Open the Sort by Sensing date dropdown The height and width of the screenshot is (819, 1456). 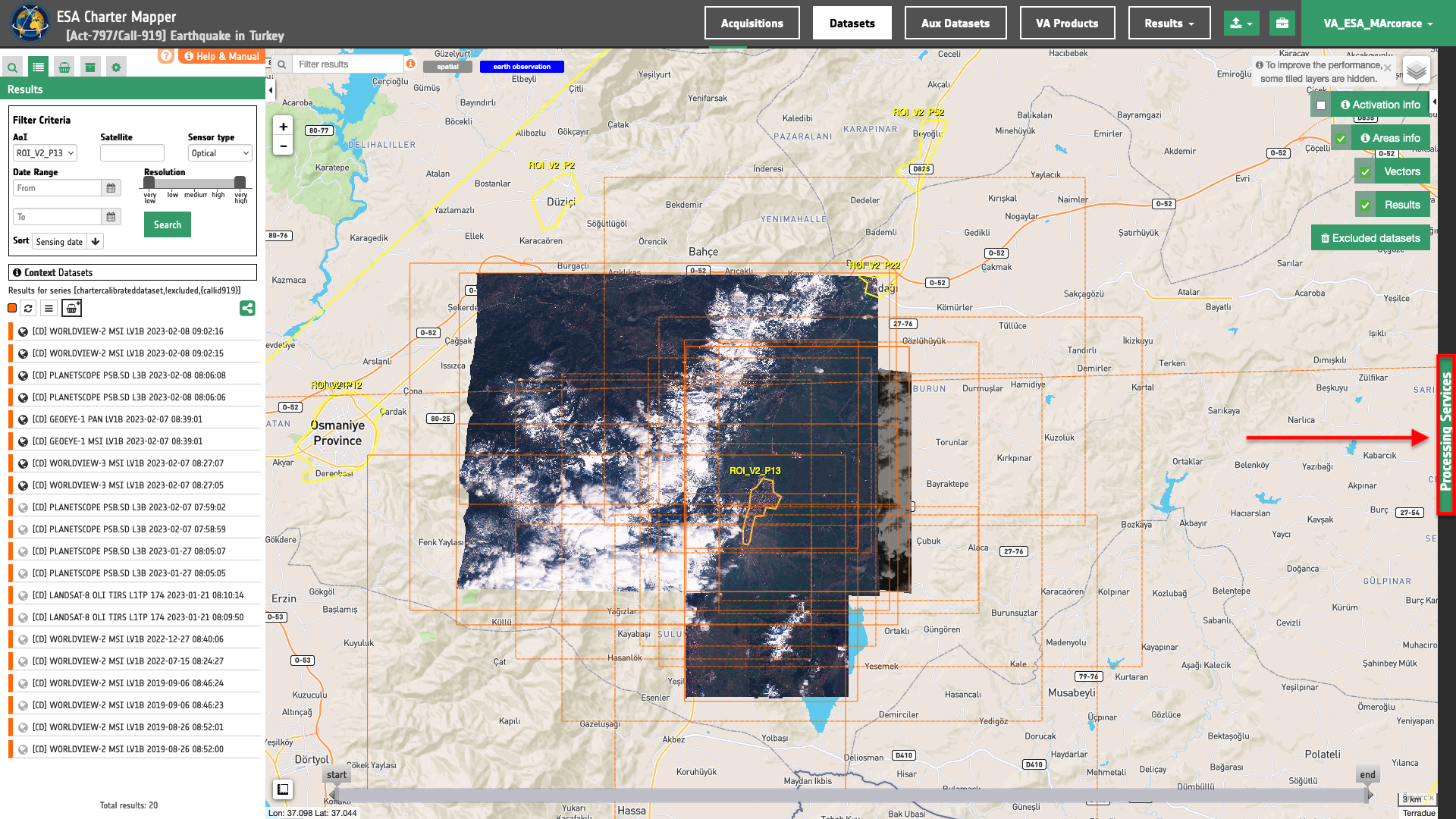point(59,242)
